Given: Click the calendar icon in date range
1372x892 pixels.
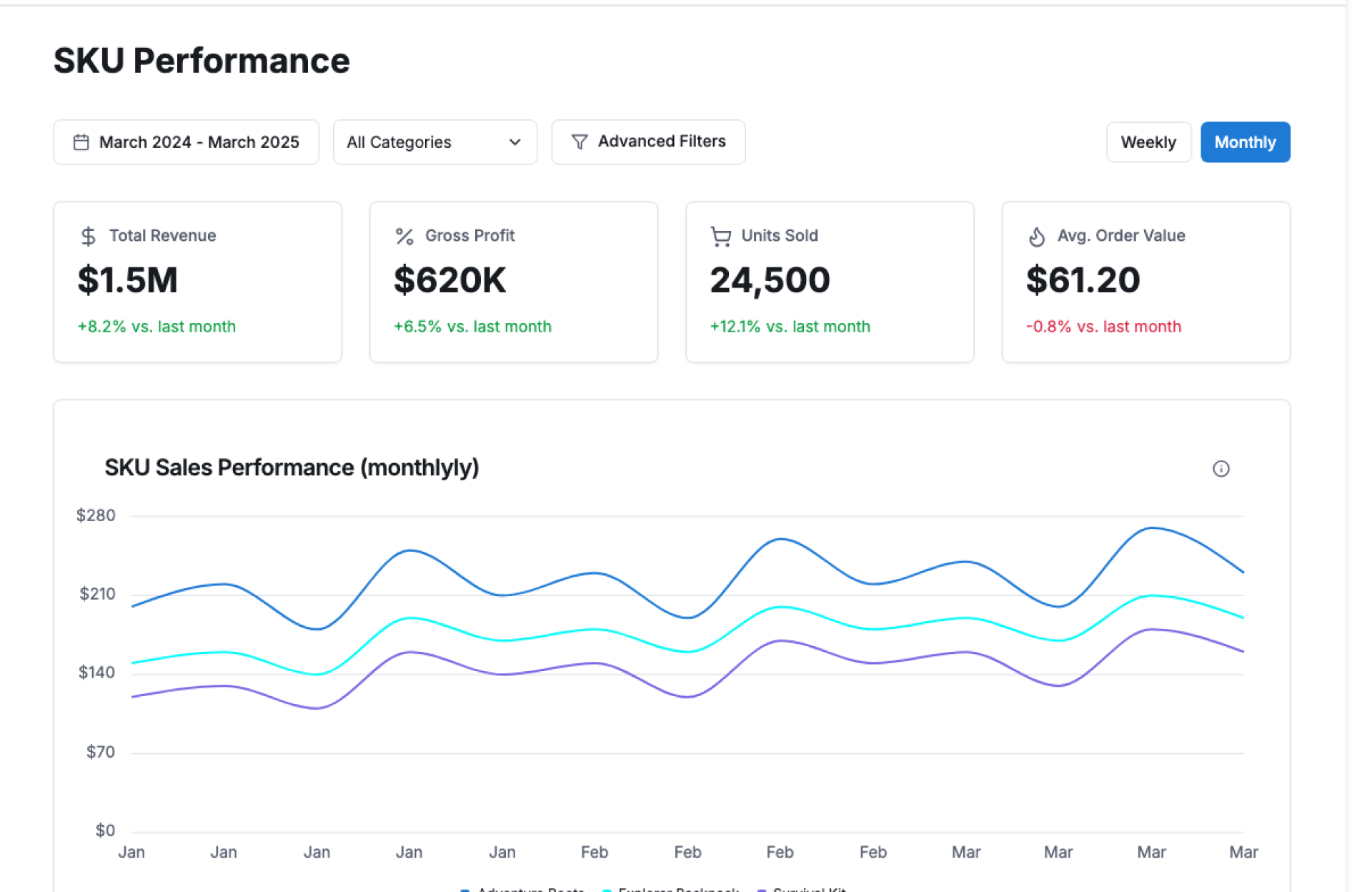Looking at the screenshot, I should [81, 142].
